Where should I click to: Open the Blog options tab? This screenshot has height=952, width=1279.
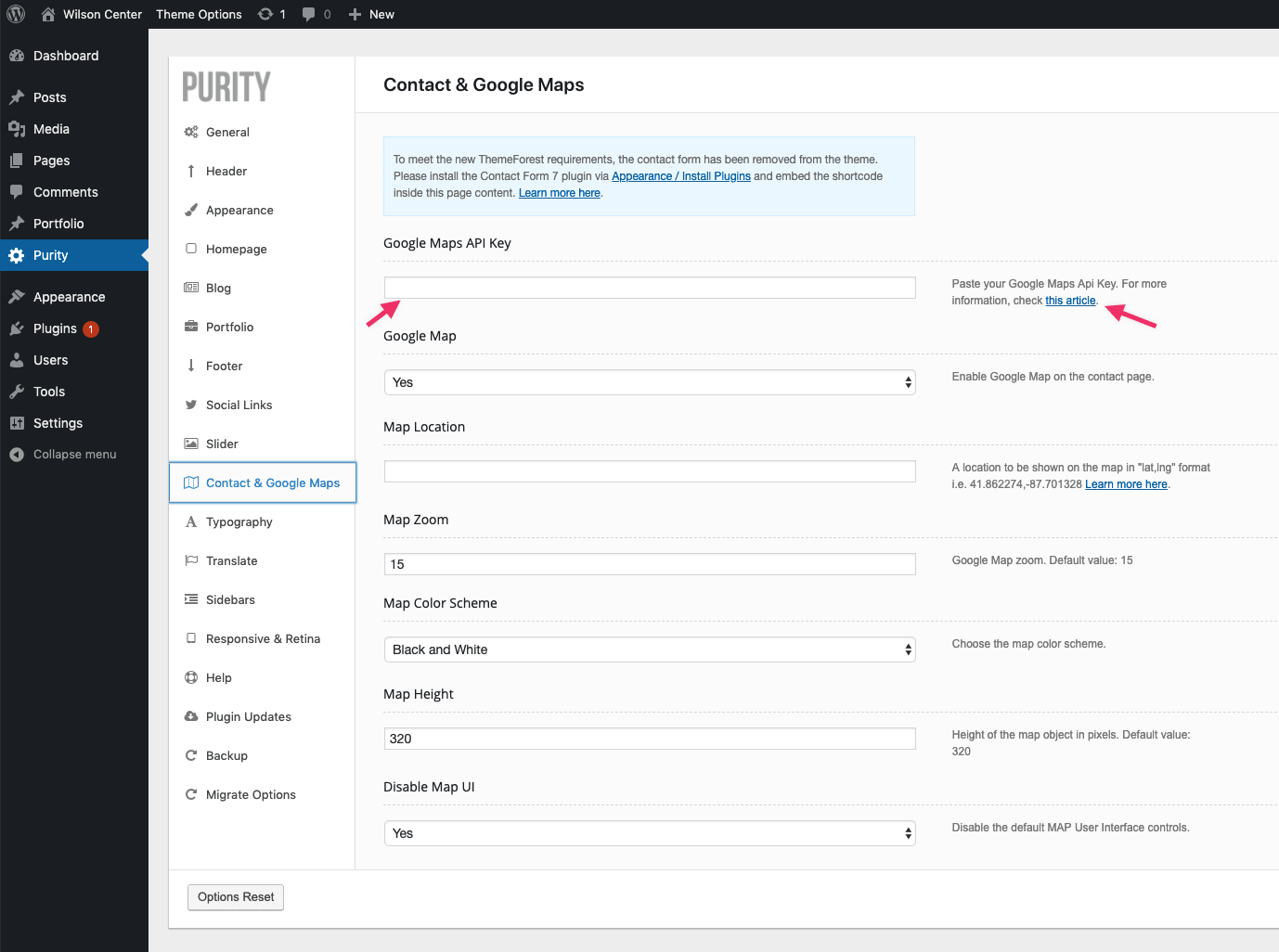[263, 288]
